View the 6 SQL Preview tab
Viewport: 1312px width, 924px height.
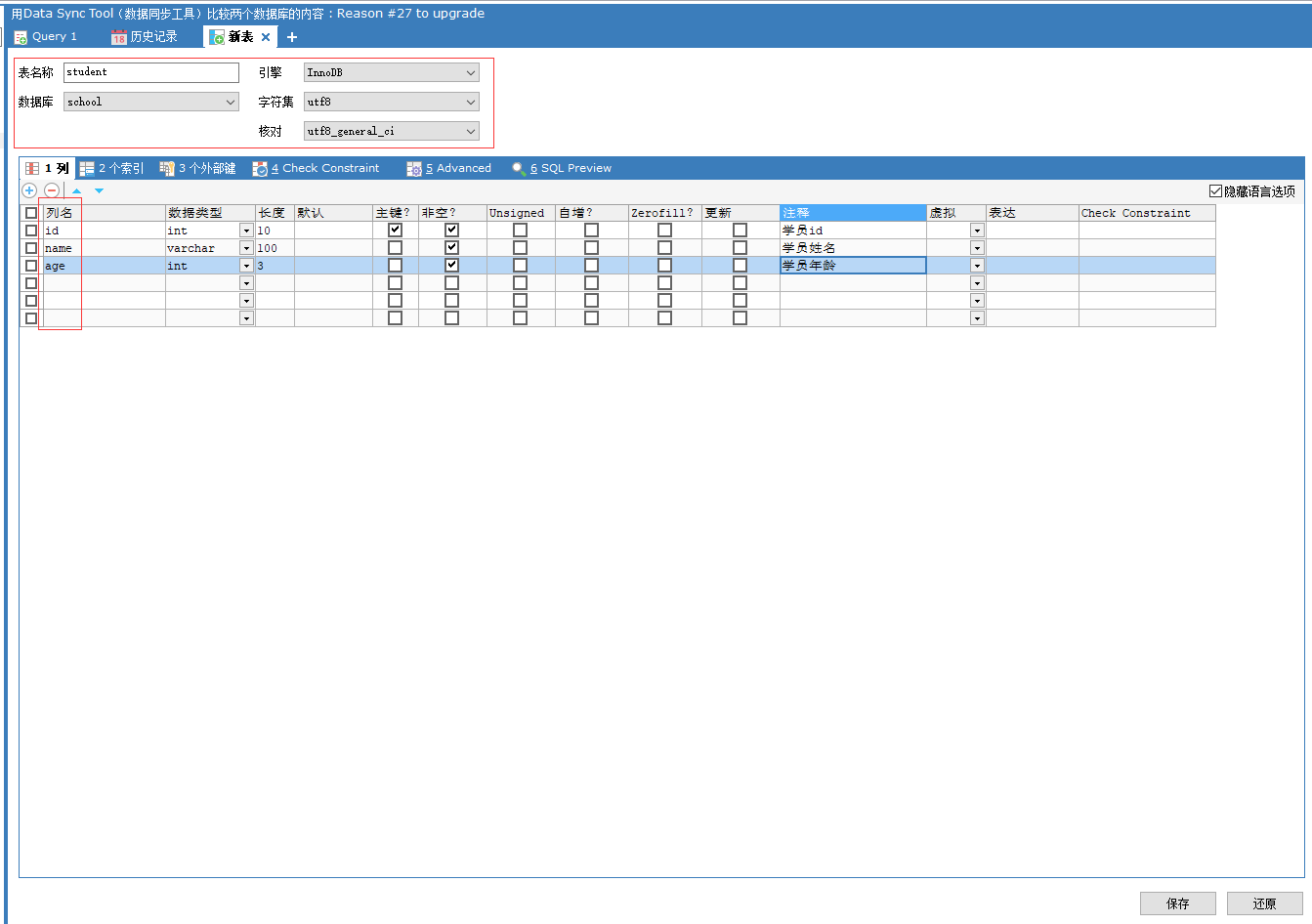tap(562, 168)
